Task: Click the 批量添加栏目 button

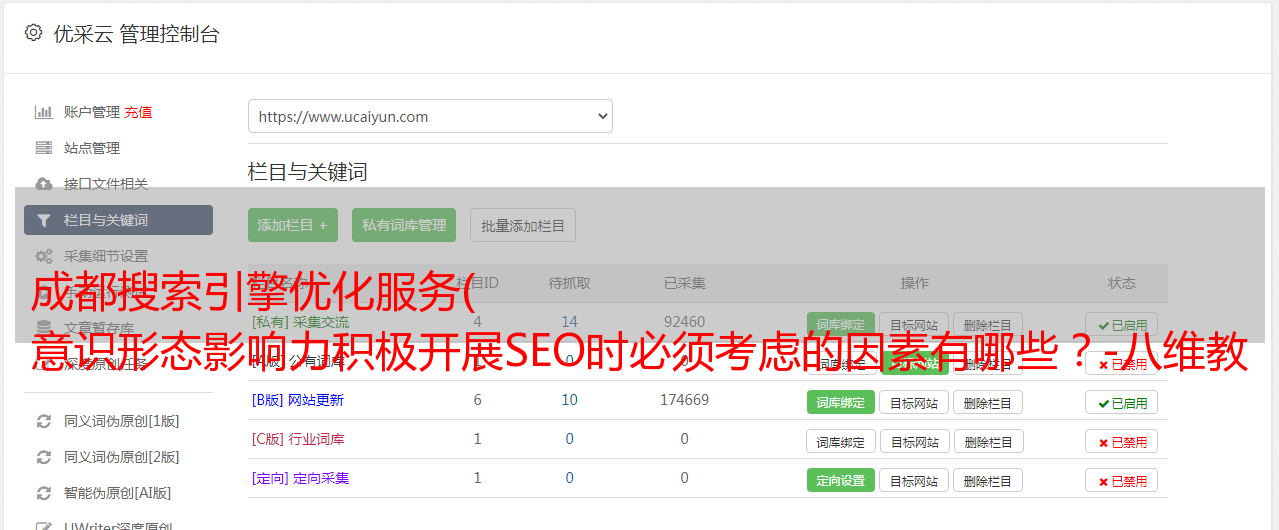Action: [x=523, y=225]
